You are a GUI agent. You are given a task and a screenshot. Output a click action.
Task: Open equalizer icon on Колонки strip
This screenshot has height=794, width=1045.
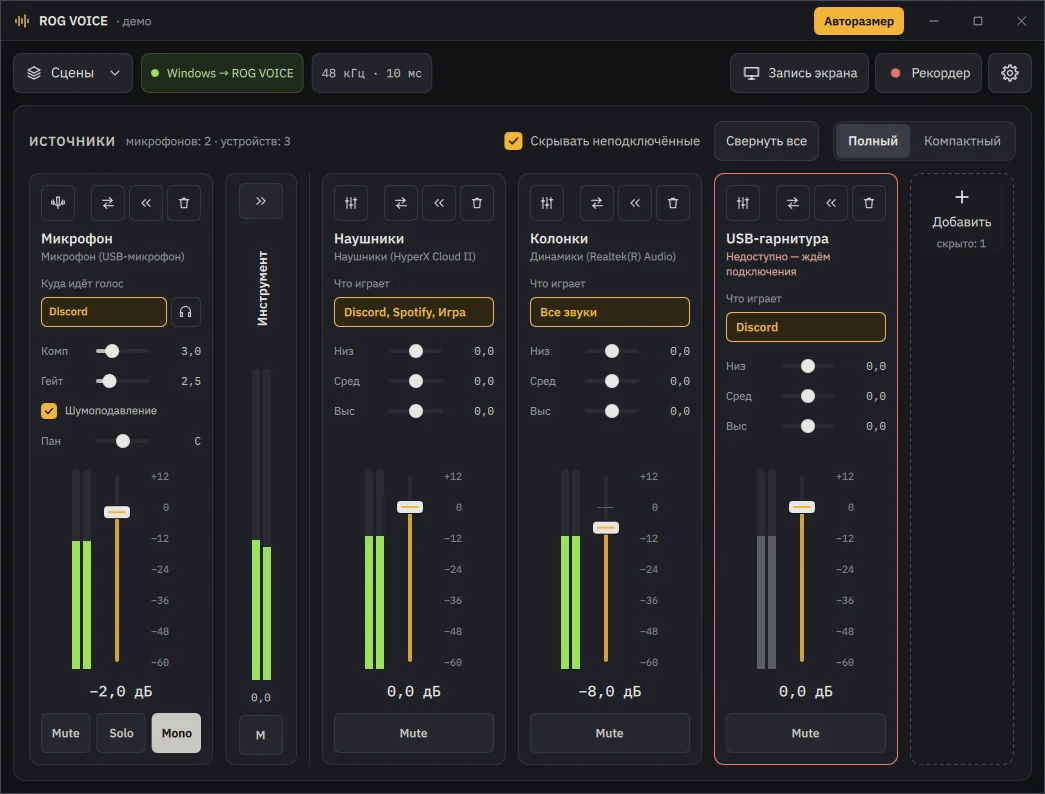pos(547,203)
